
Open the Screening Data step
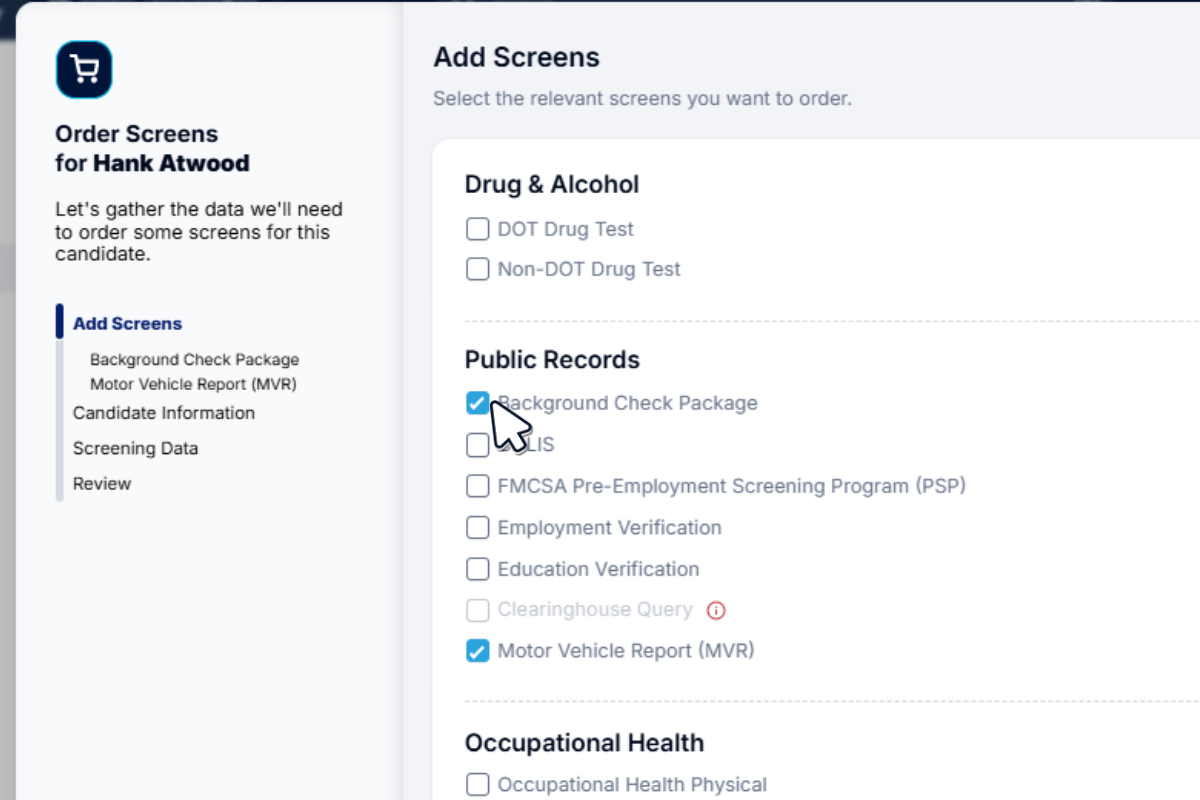click(135, 448)
